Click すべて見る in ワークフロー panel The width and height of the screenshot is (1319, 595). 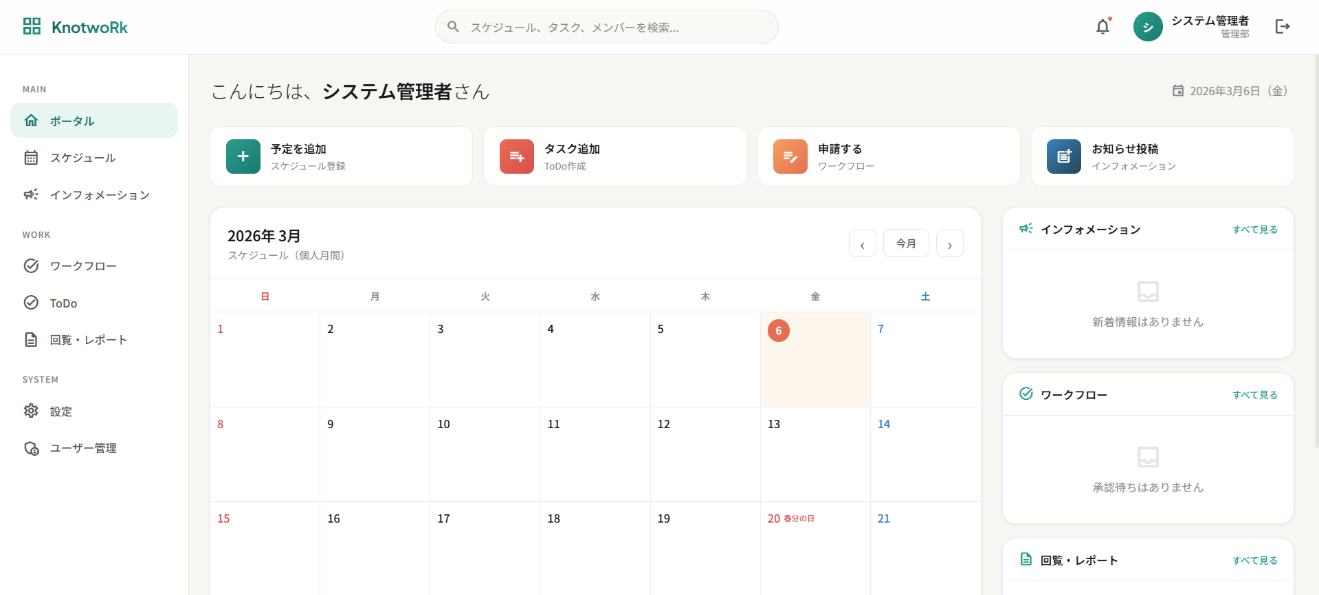tap(1255, 394)
